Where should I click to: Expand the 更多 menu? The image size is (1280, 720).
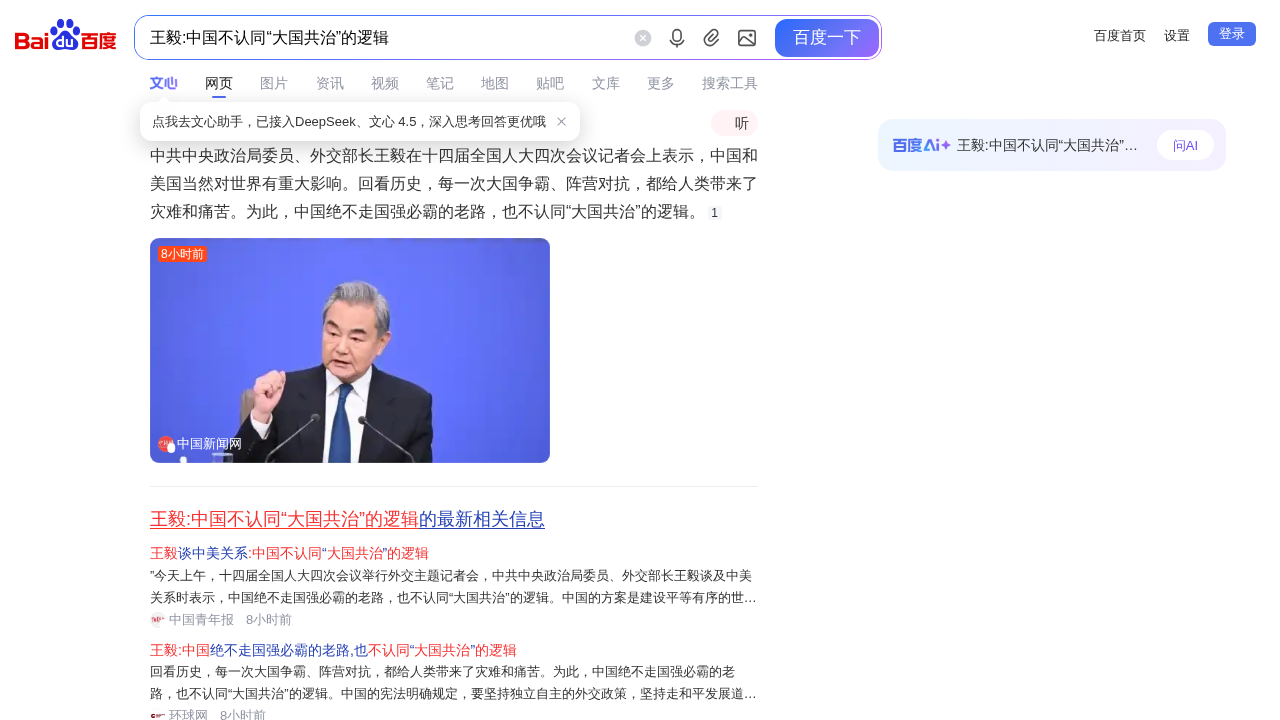(660, 83)
